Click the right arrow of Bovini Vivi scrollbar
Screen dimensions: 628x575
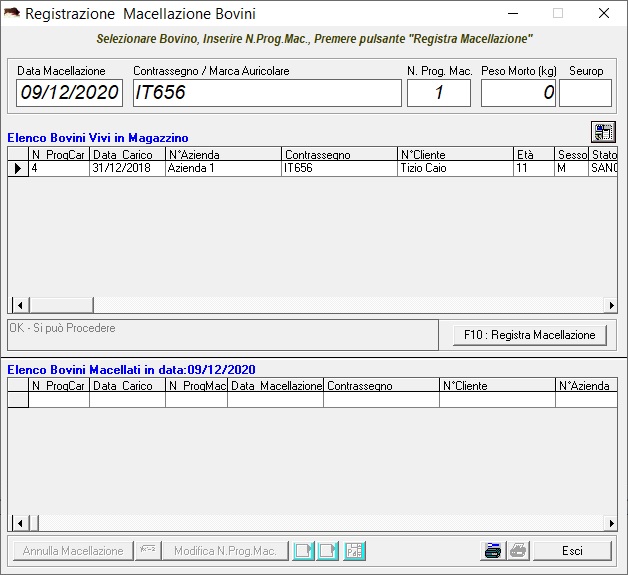pyautogui.click(x=611, y=305)
